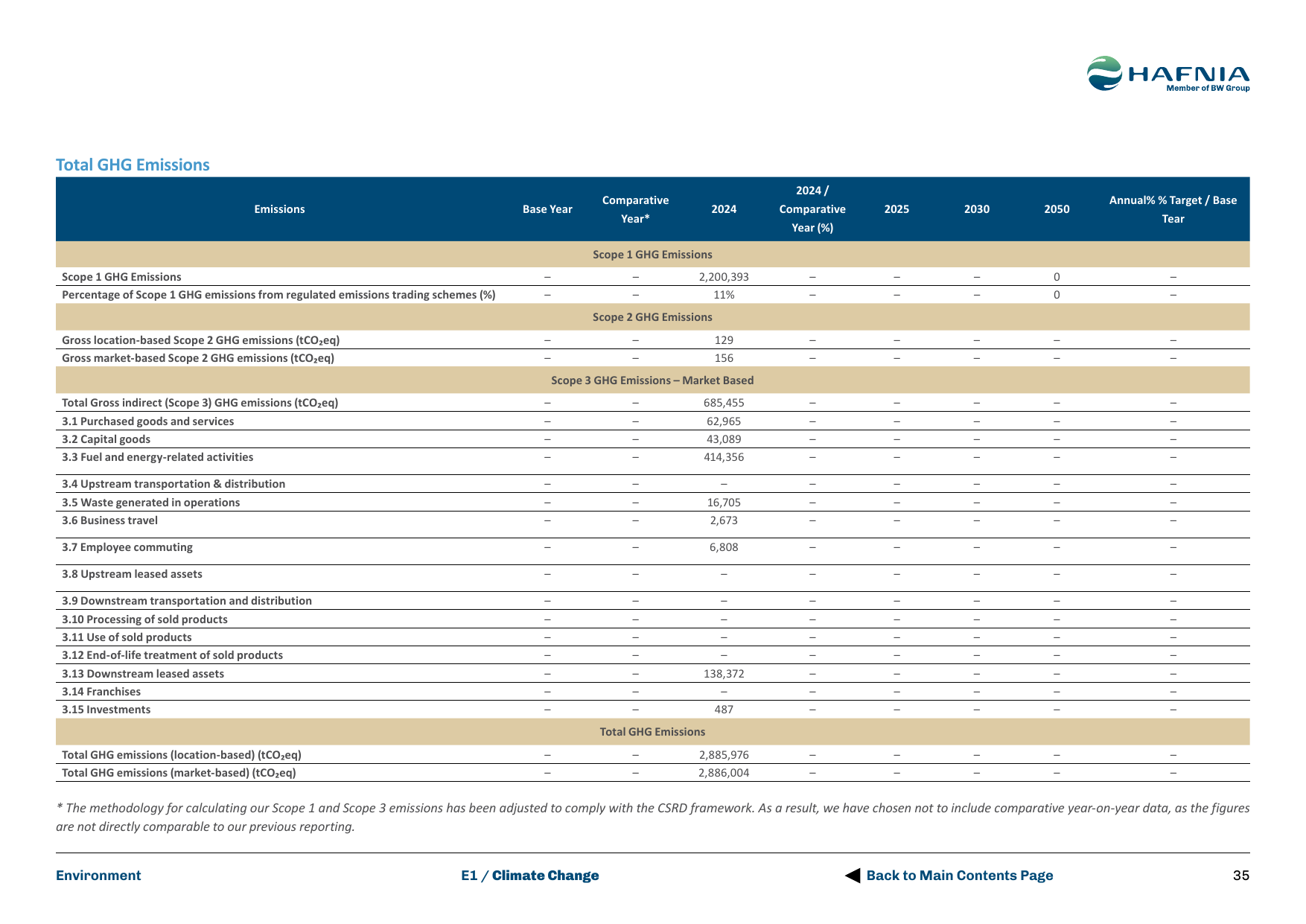This screenshot has height=924, width=1306.
Task: Click the 3.10 Processing of sold products label
Action: click(x=144, y=619)
